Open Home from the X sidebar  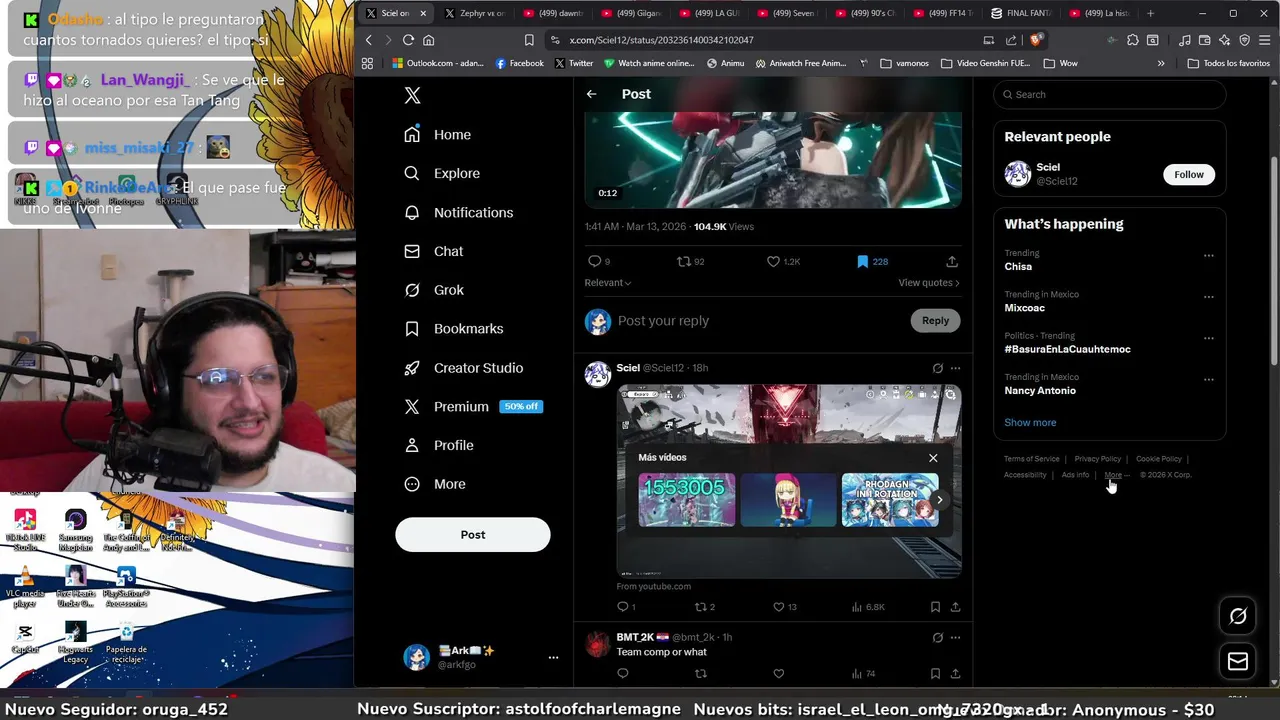click(437, 135)
